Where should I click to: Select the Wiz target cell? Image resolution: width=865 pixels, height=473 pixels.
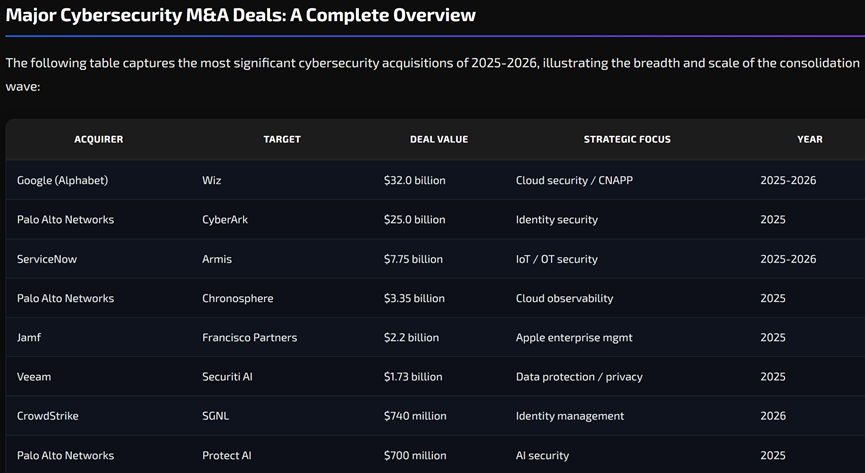point(211,180)
